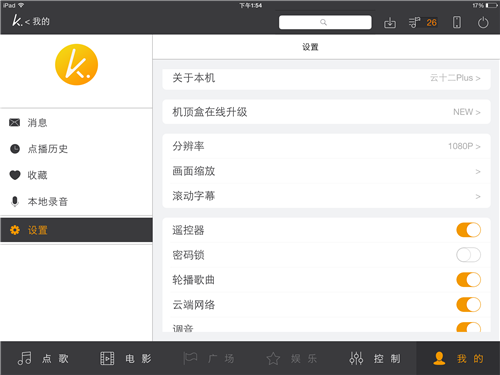
Task: Click the microphone icon beside 本地录音
Action: click(x=15, y=201)
